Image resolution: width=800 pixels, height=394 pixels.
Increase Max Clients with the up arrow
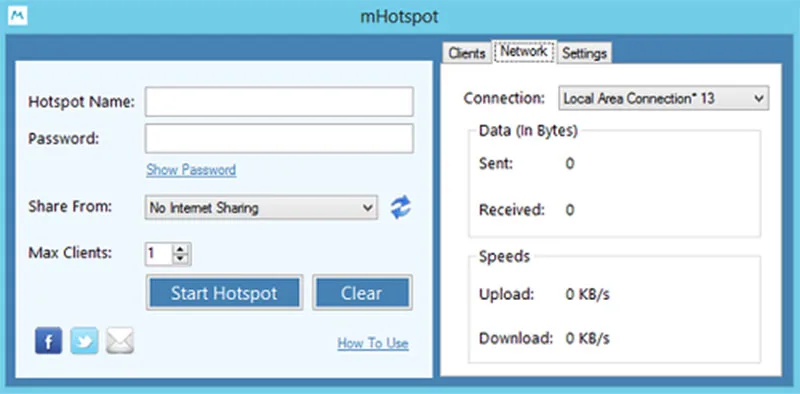[181, 249]
